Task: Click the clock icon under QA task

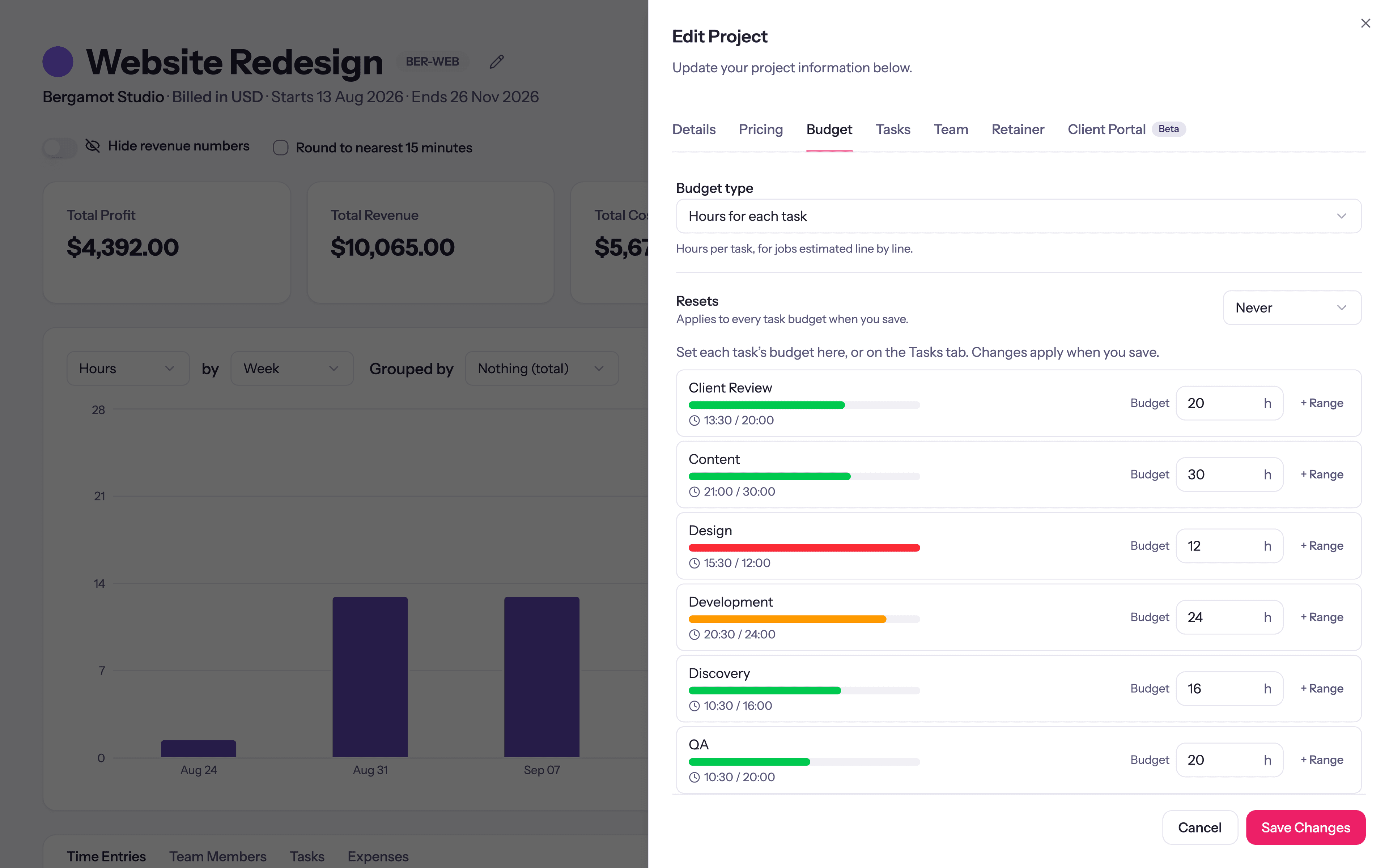Action: tap(694, 777)
